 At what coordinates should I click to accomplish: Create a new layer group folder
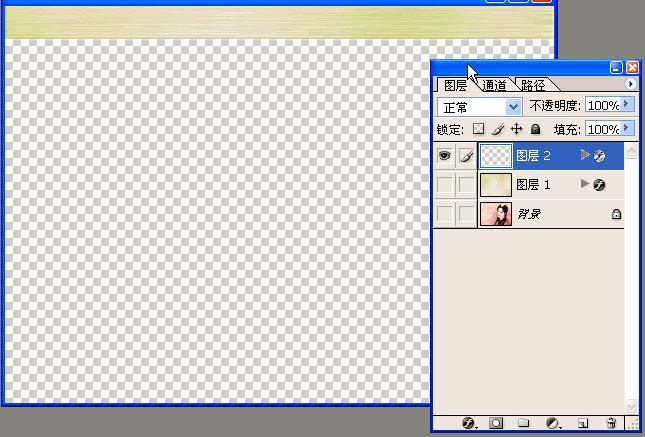point(523,424)
